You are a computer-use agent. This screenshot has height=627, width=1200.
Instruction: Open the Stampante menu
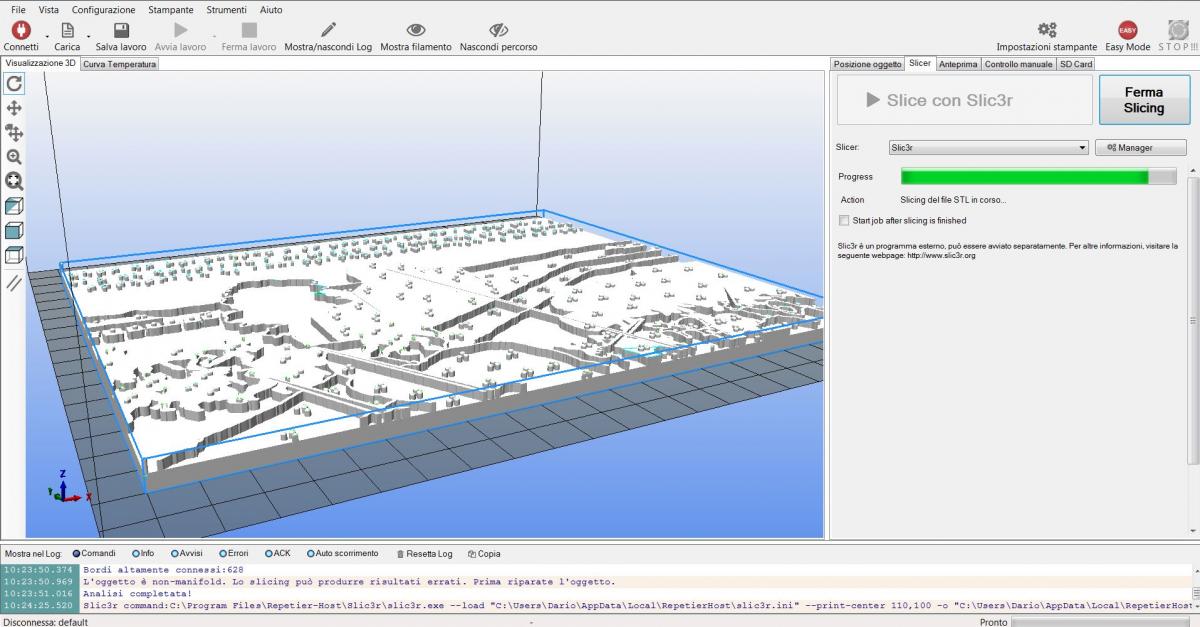tap(173, 9)
